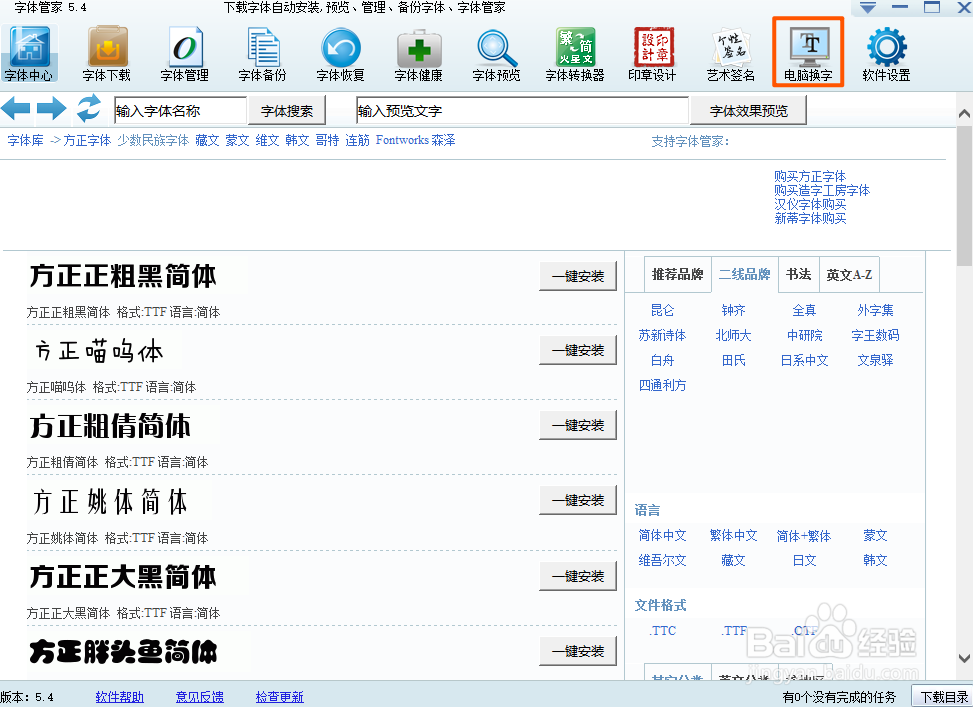Filter by 繁体中文 language

pyautogui.click(x=733, y=535)
